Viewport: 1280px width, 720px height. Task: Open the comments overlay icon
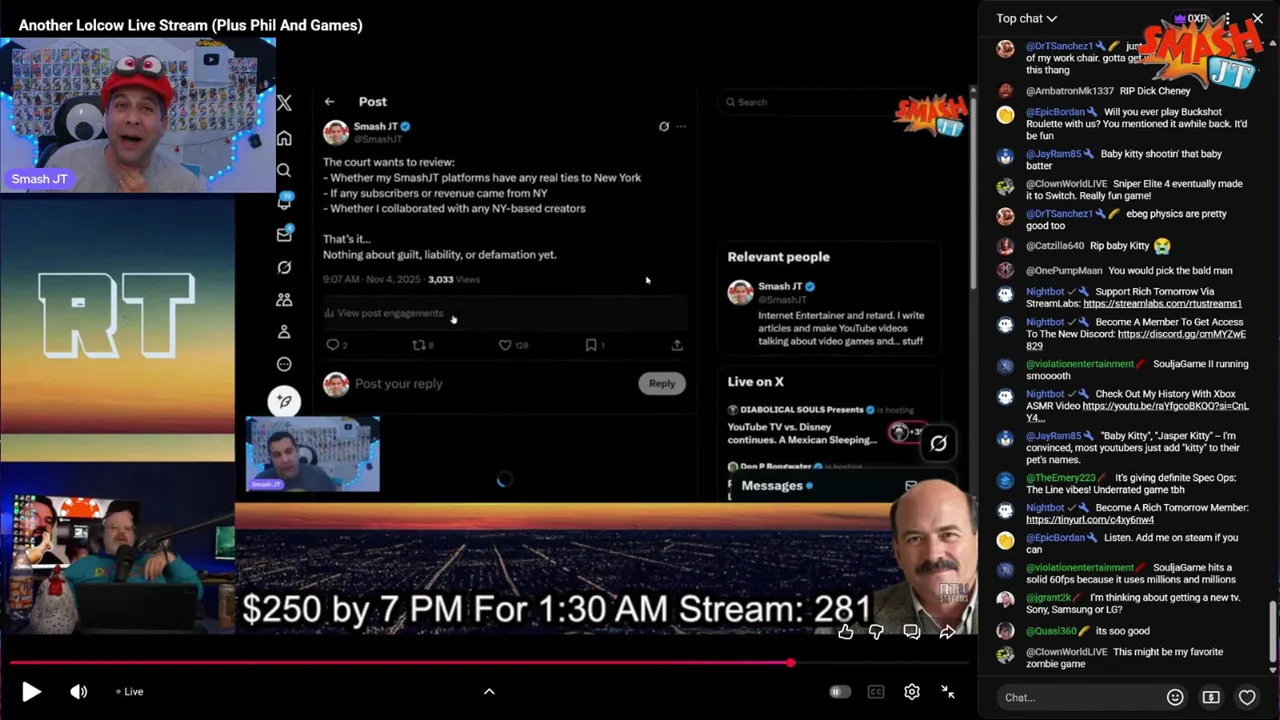pyautogui.click(x=912, y=631)
